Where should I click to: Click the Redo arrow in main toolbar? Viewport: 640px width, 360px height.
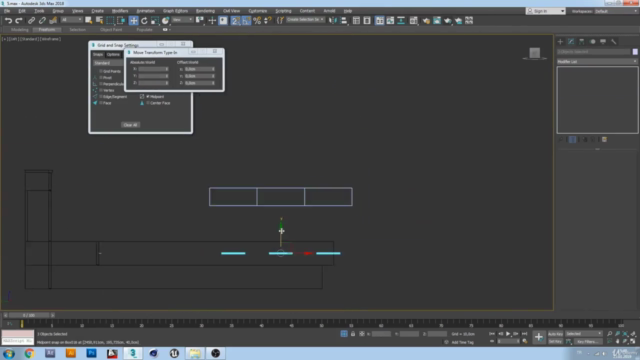pos(19,20)
